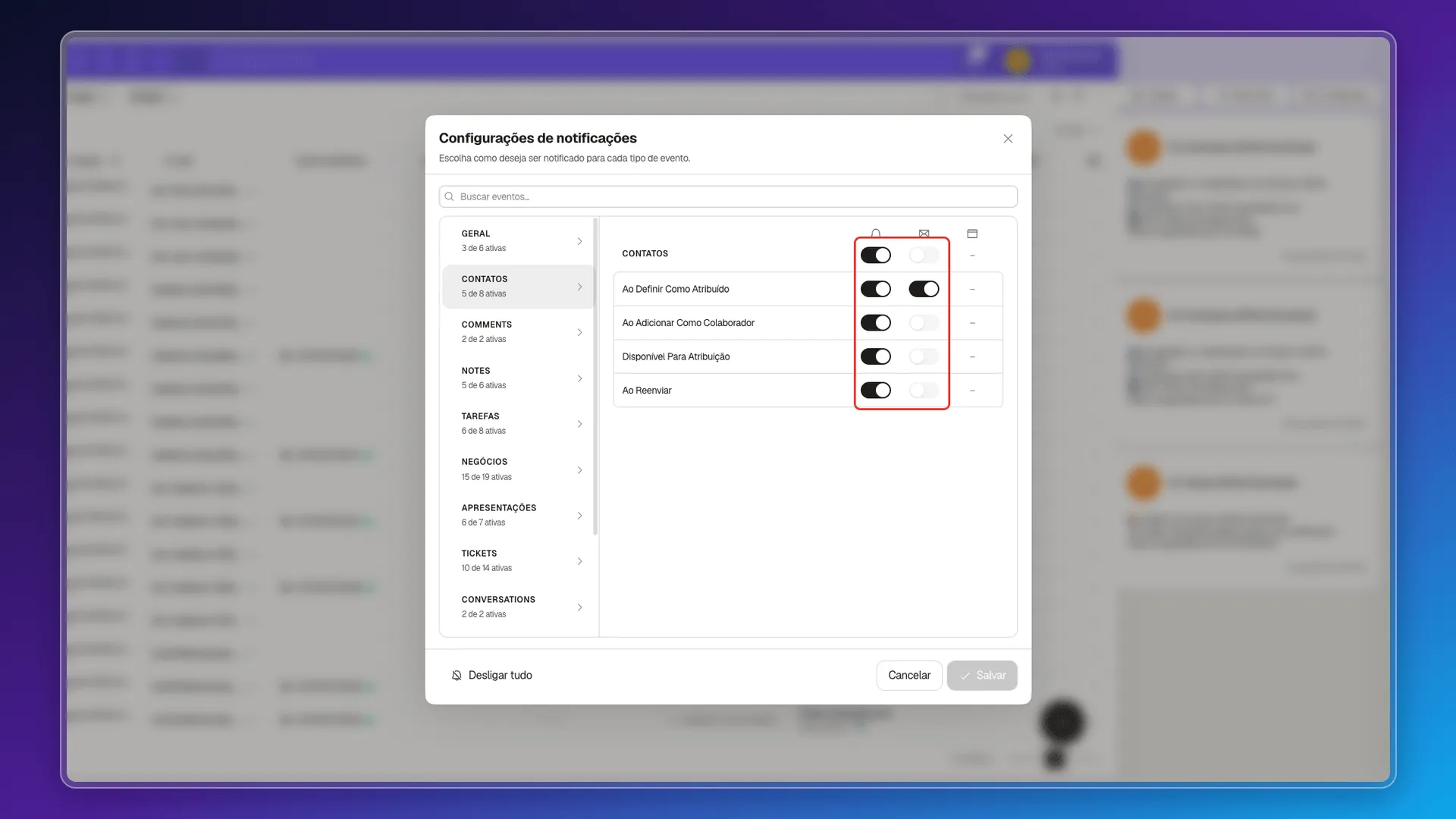Click the email envelope column icon
The image size is (1456, 819).
[924, 234]
